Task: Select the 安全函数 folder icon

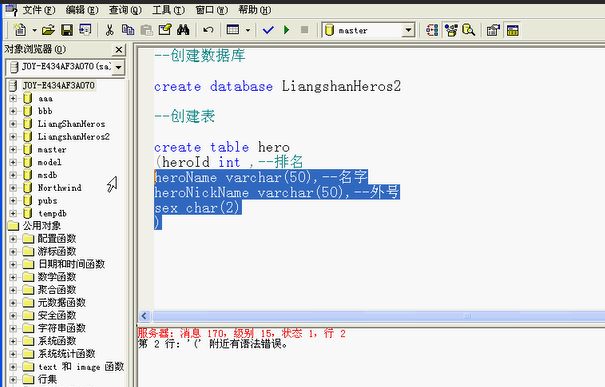Action: [28, 315]
